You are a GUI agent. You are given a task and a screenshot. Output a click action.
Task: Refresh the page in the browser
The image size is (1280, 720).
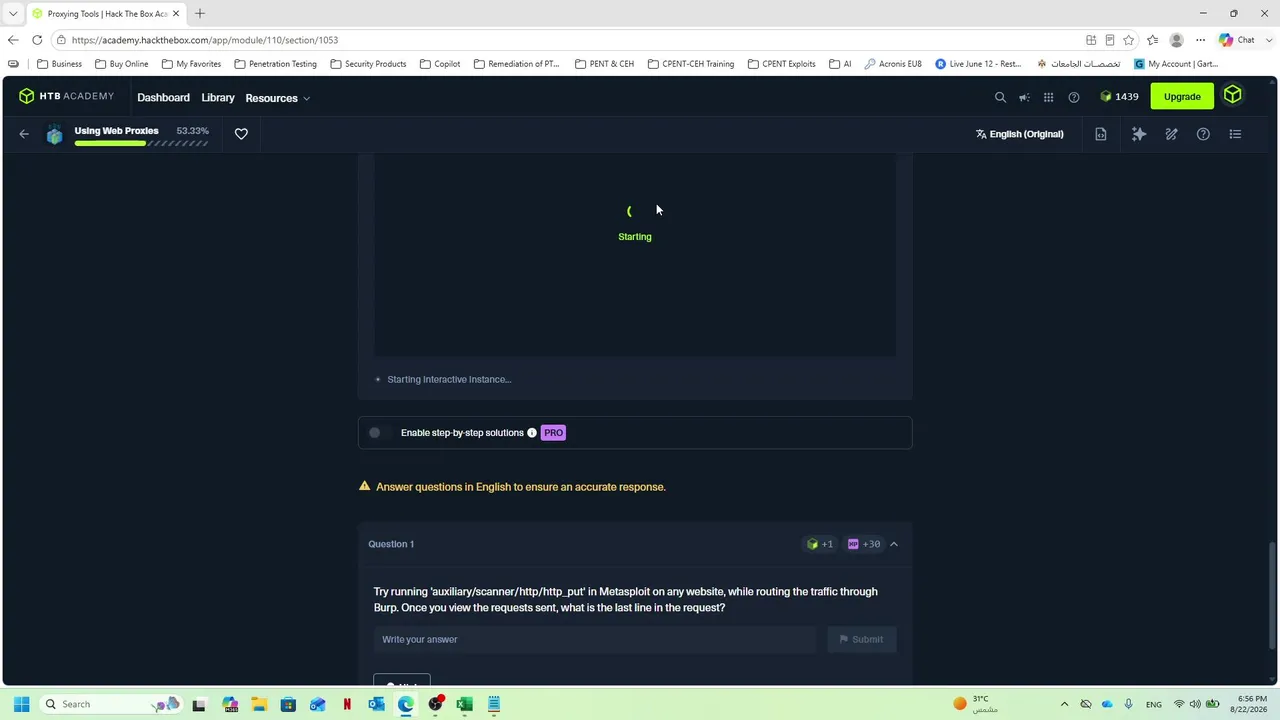(37, 40)
